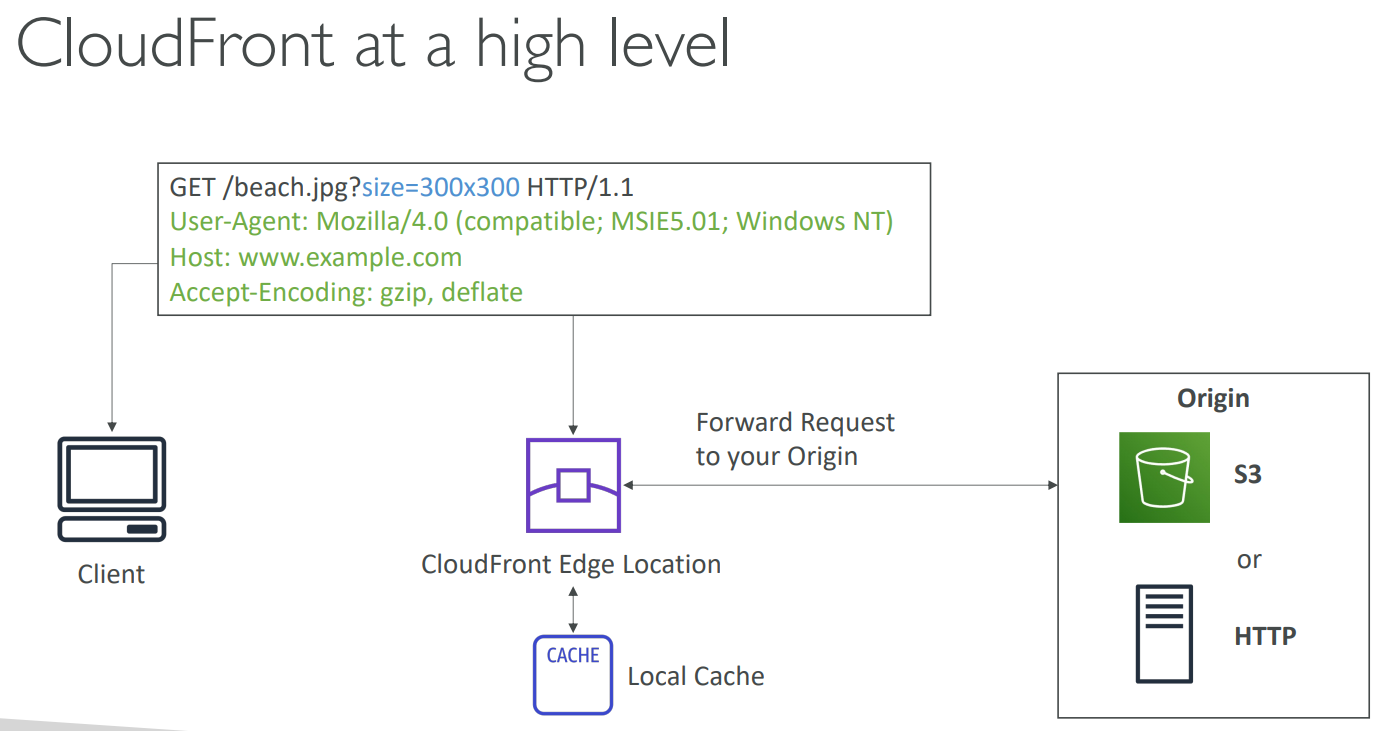Select the Host: www.example.com header
The width and height of the screenshot is (1381, 731).
click(316, 257)
